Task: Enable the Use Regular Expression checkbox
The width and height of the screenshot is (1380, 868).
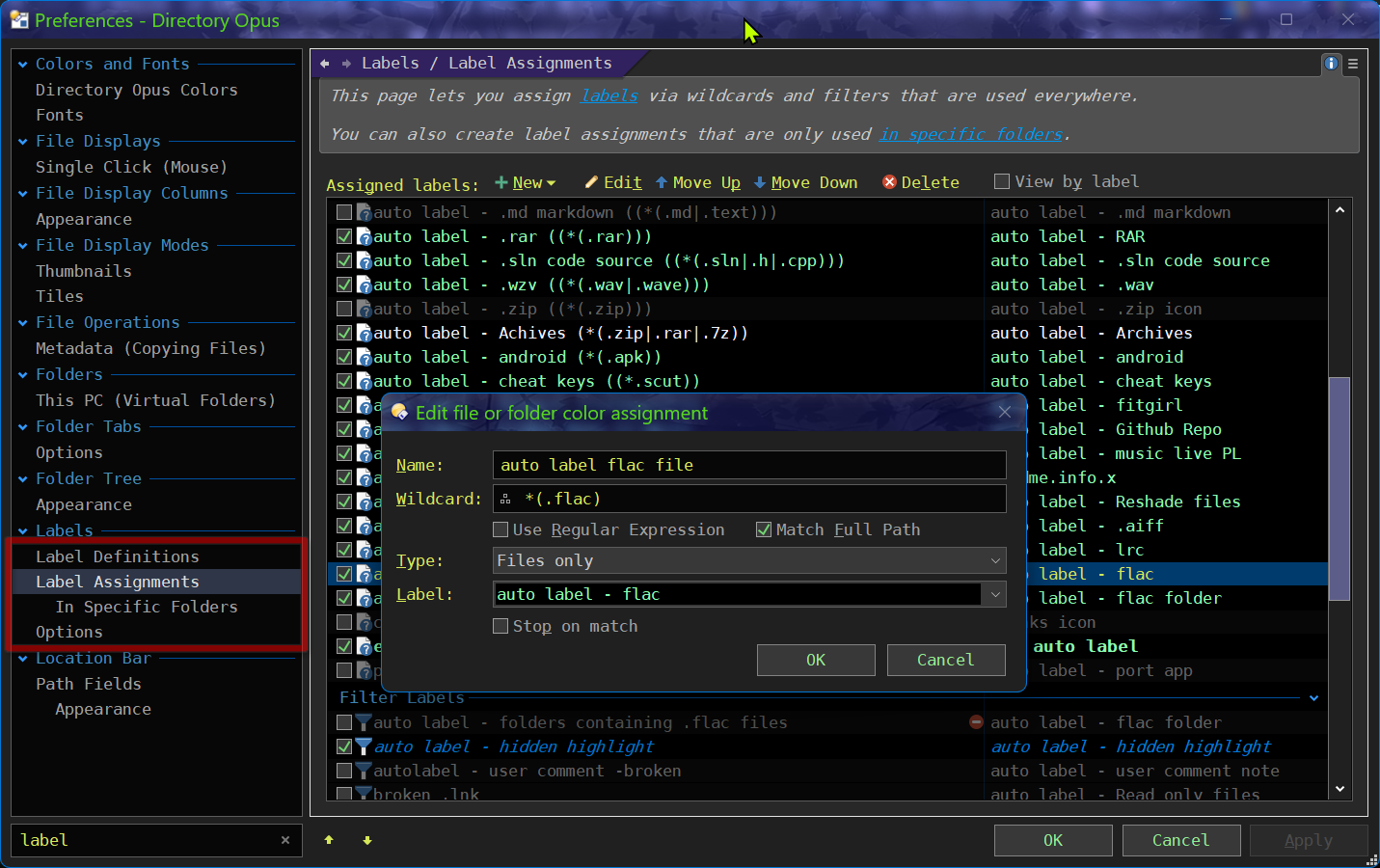Action: 501,529
